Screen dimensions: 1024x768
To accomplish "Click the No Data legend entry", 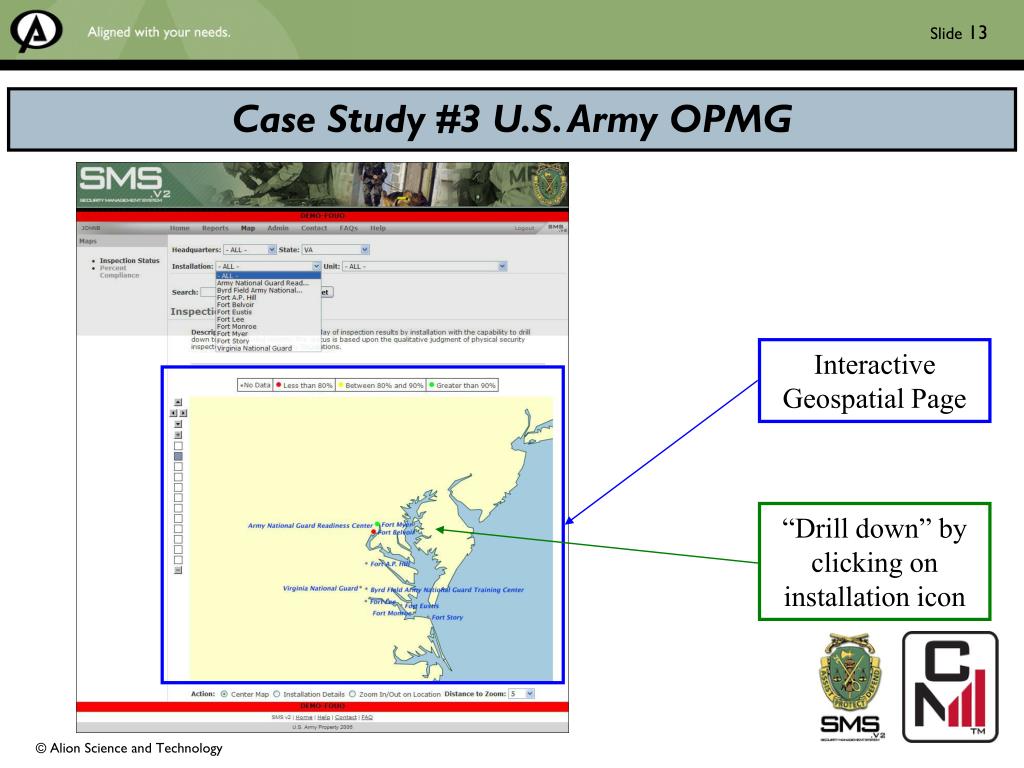I will (255, 385).
